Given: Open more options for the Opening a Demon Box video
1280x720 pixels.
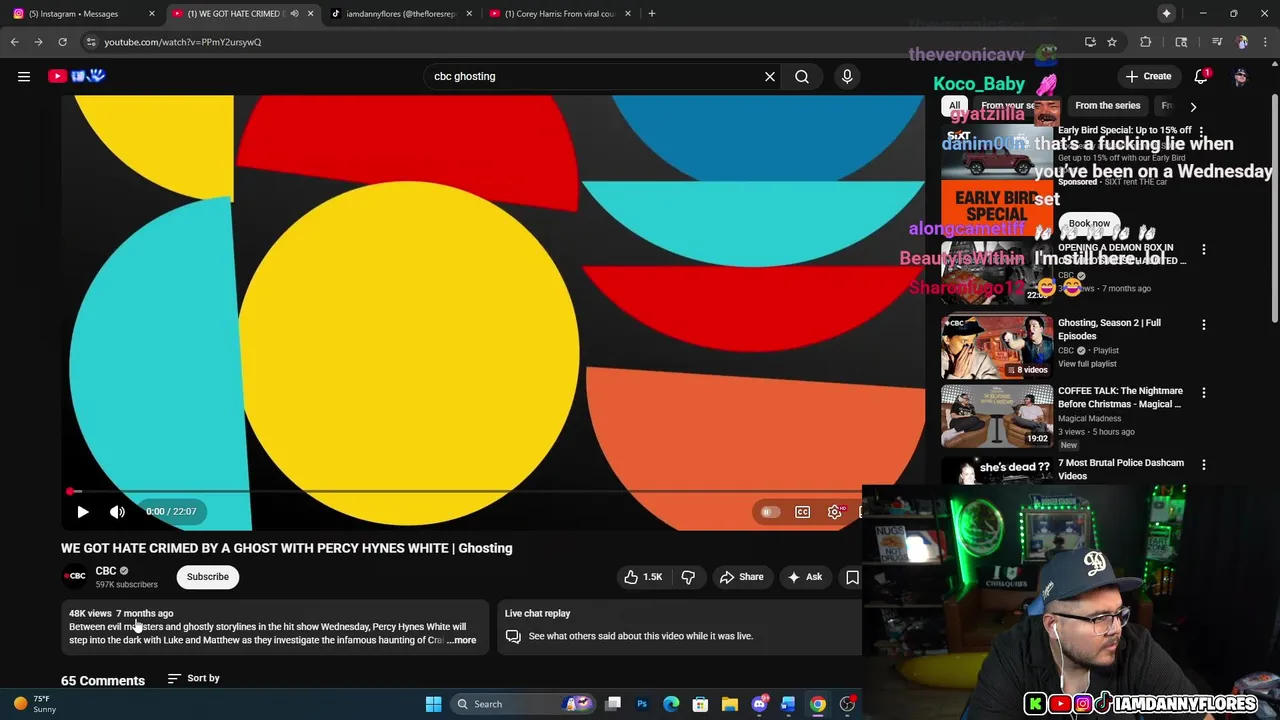Looking at the screenshot, I should click(x=1204, y=249).
